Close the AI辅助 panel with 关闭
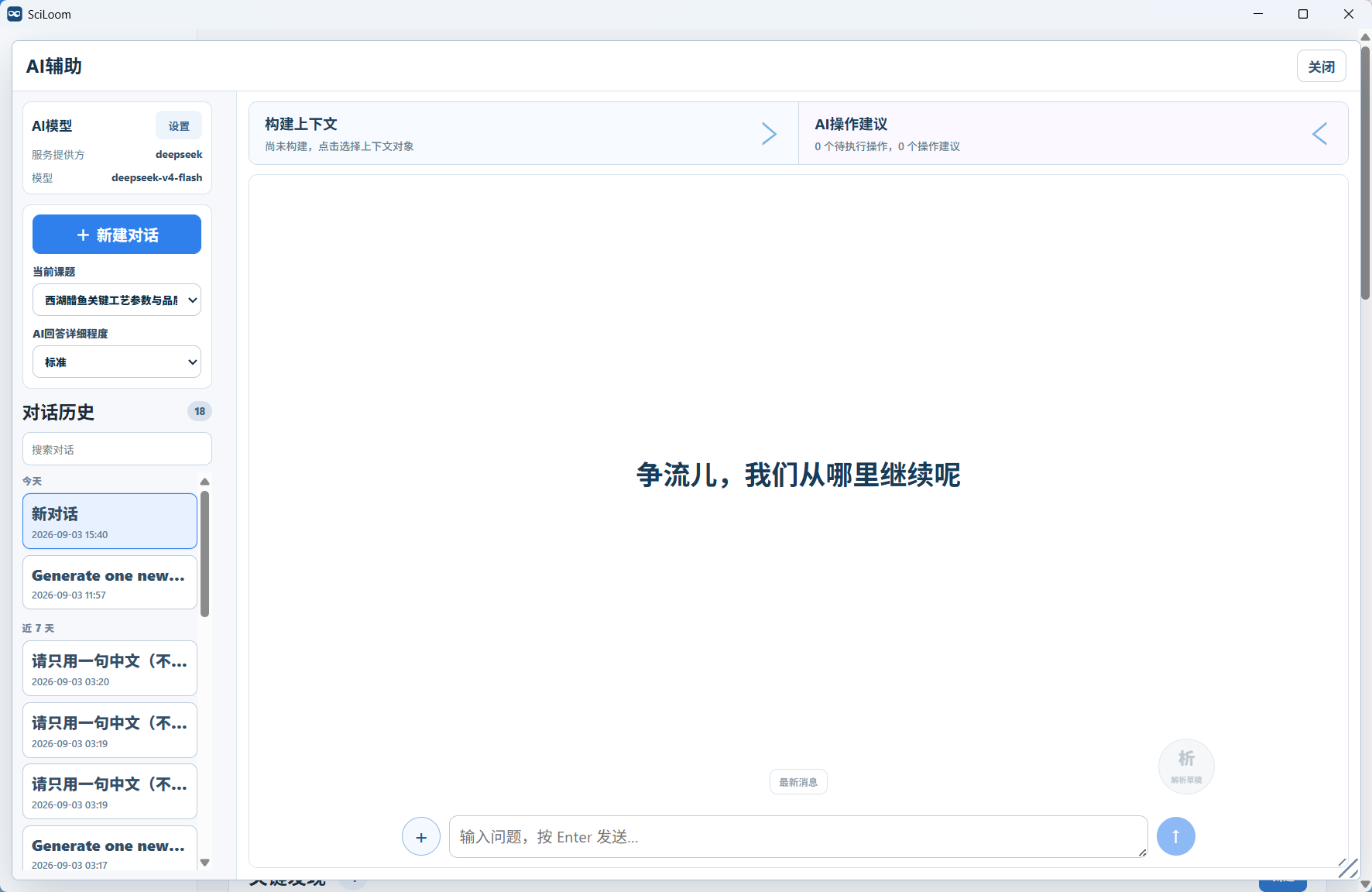The width and height of the screenshot is (1372, 892). coord(1321,67)
